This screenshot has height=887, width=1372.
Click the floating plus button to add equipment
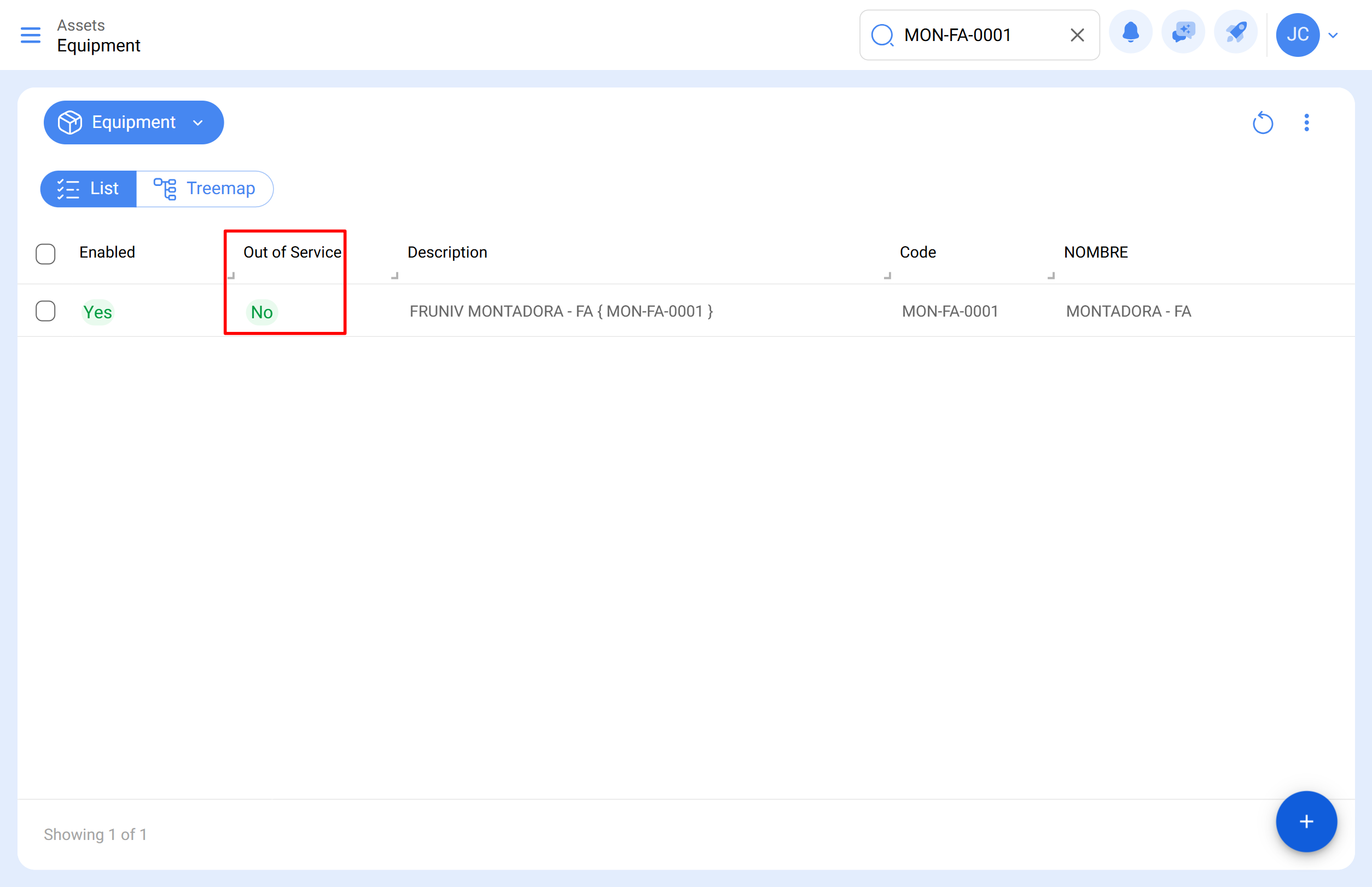(x=1306, y=821)
